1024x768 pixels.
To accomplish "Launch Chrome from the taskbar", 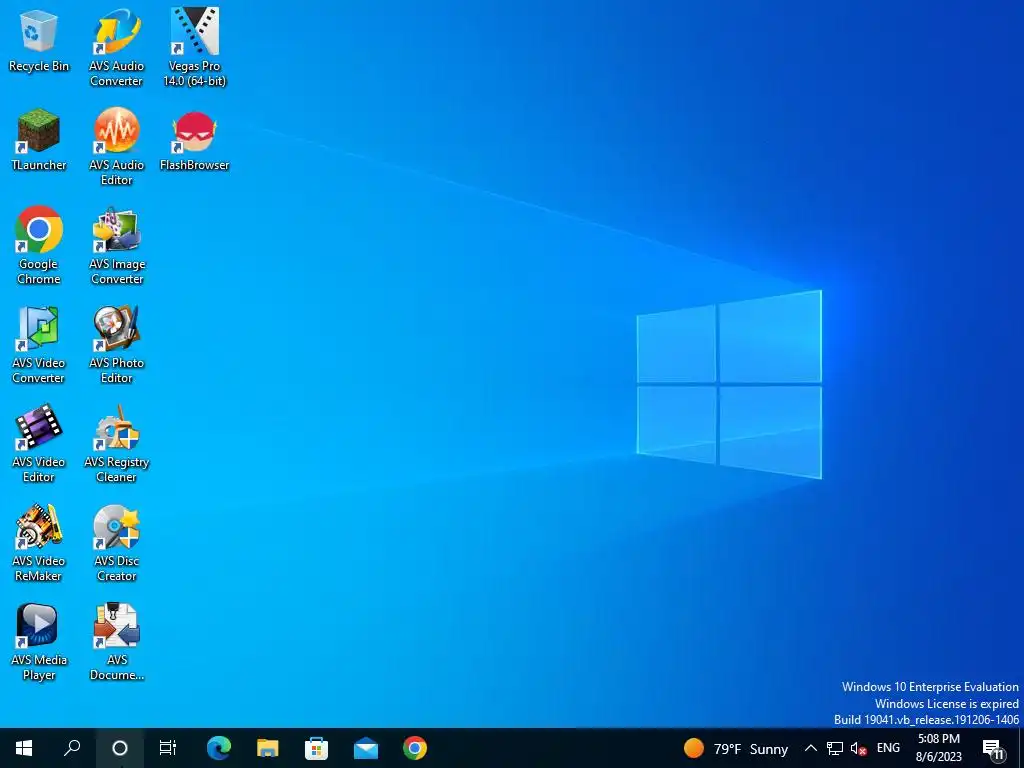I will 415,748.
